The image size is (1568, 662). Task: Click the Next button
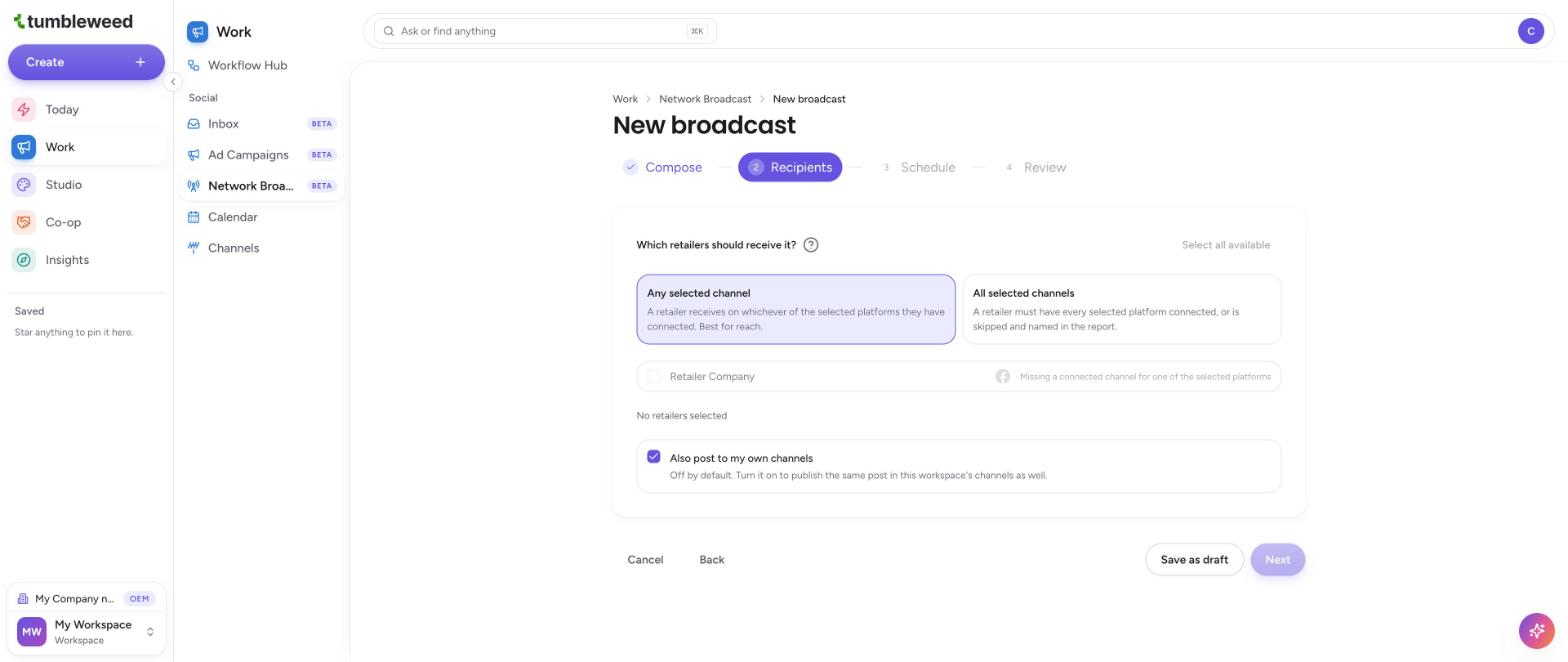click(x=1277, y=560)
